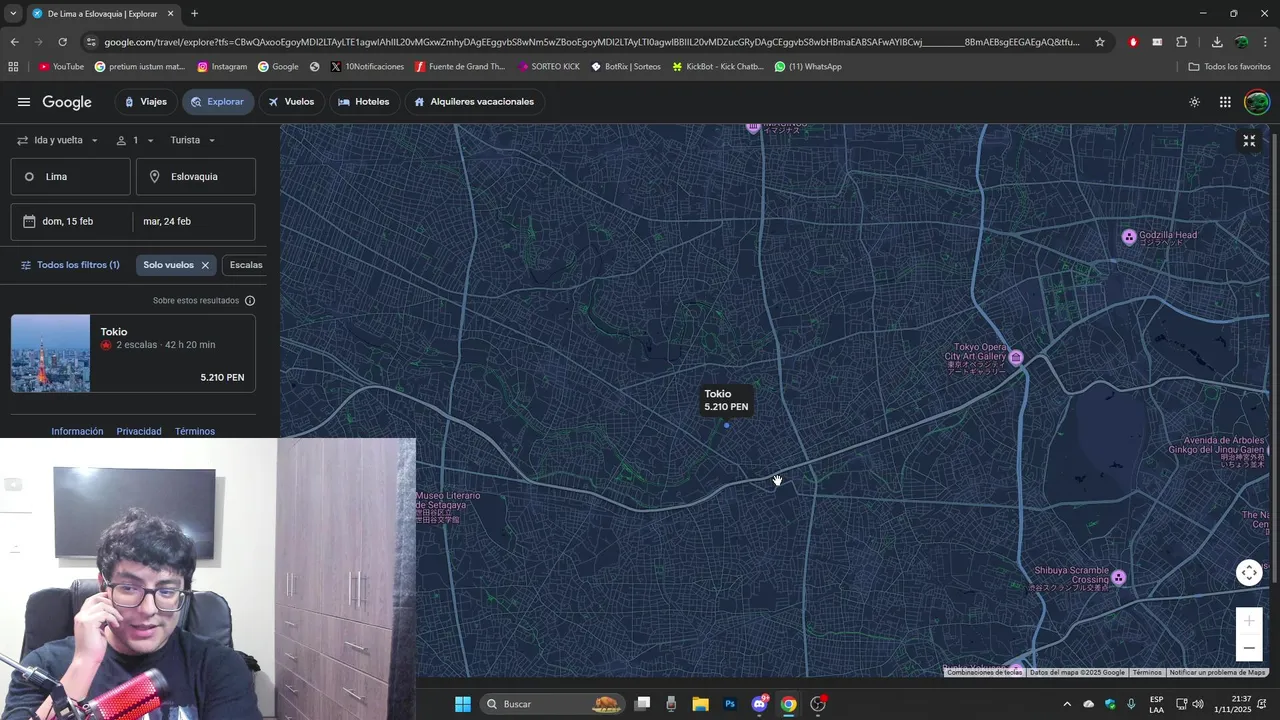Open the system volume tray icon
The height and width of the screenshot is (720, 1280).
pos(1198,704)
